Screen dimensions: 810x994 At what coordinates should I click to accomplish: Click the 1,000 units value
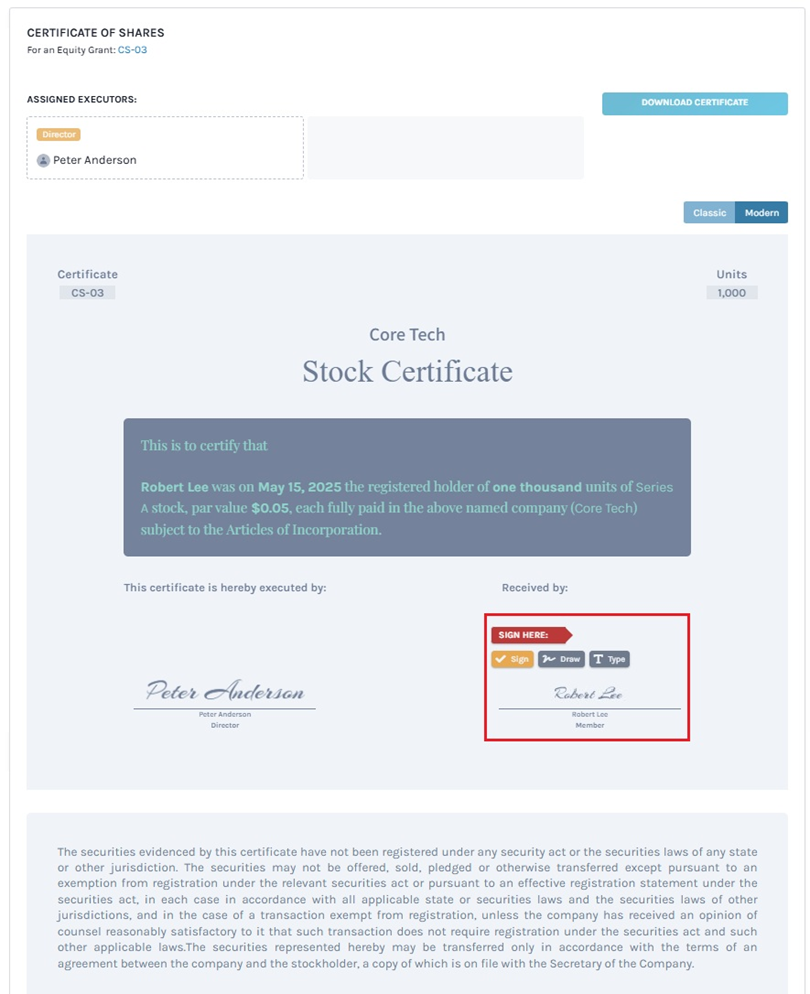[x=731, y=293]
